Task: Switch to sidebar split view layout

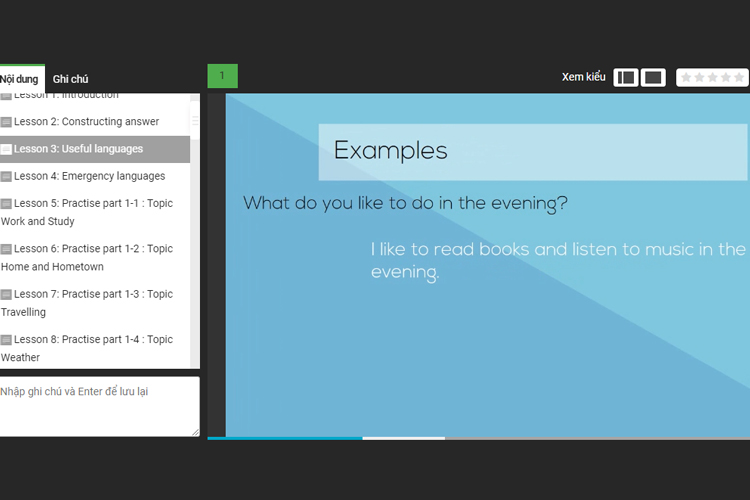Action: [x=626, y=77]
